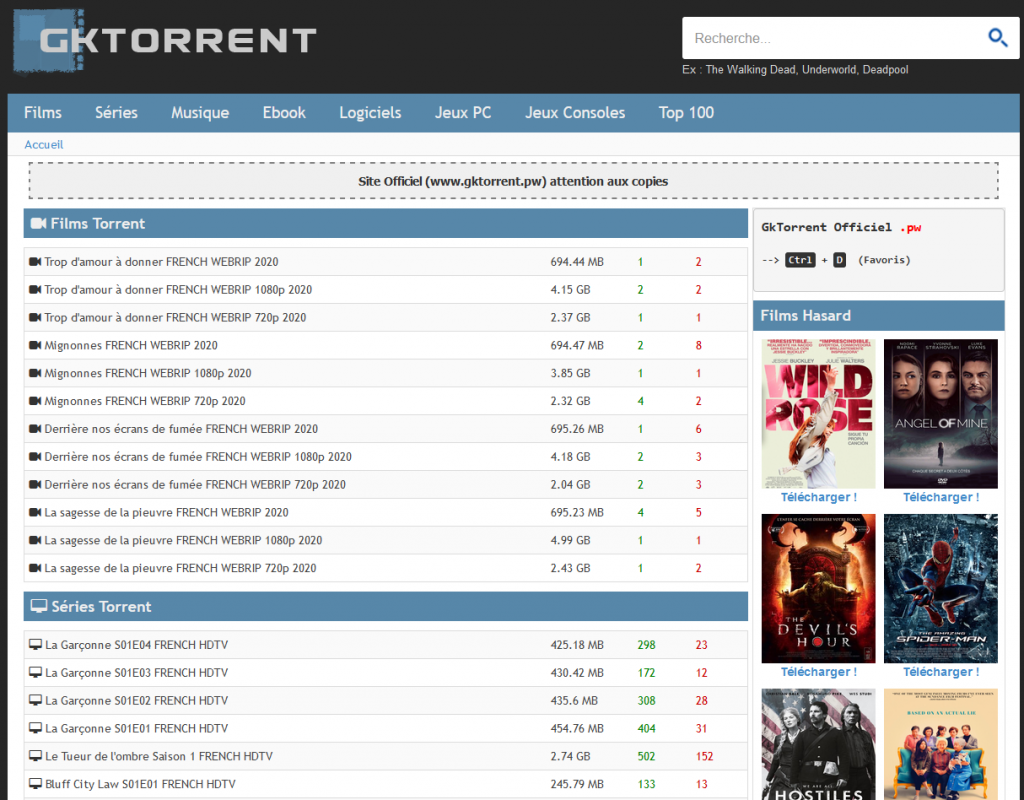Click the Films Torrent section header
Viewport: 1024px width, 800px height.
pos(386,223)
